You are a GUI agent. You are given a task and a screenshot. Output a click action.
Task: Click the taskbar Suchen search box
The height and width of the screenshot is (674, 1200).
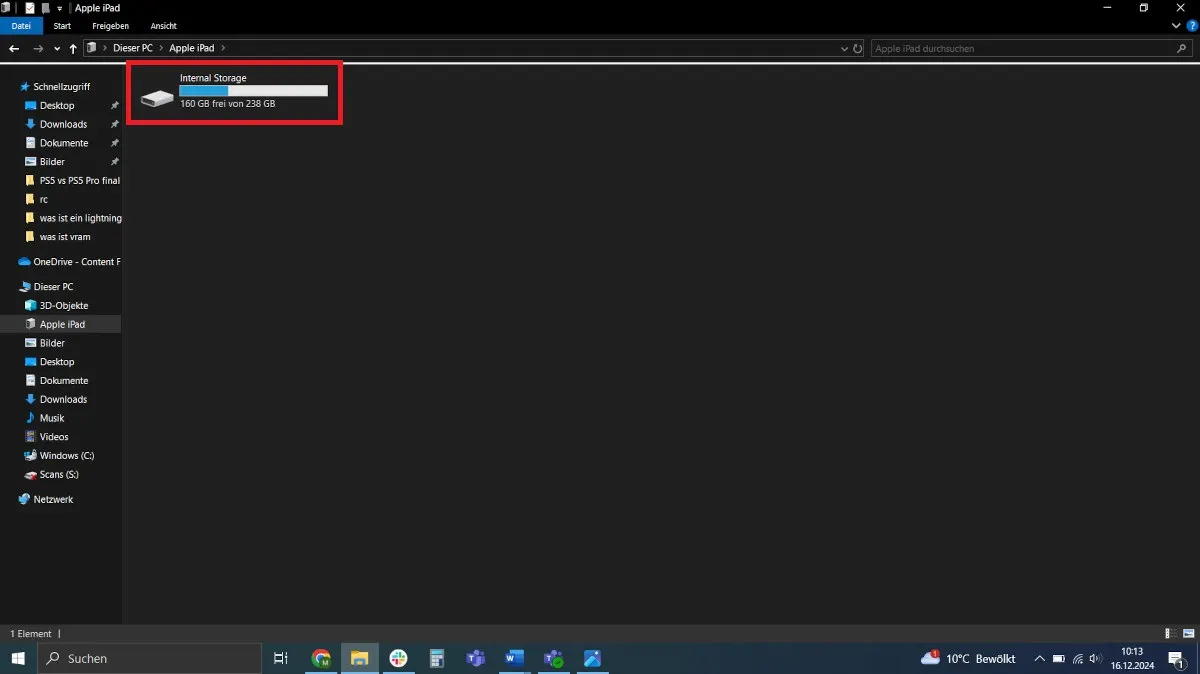pyautogui.click(x=150, y=658)
